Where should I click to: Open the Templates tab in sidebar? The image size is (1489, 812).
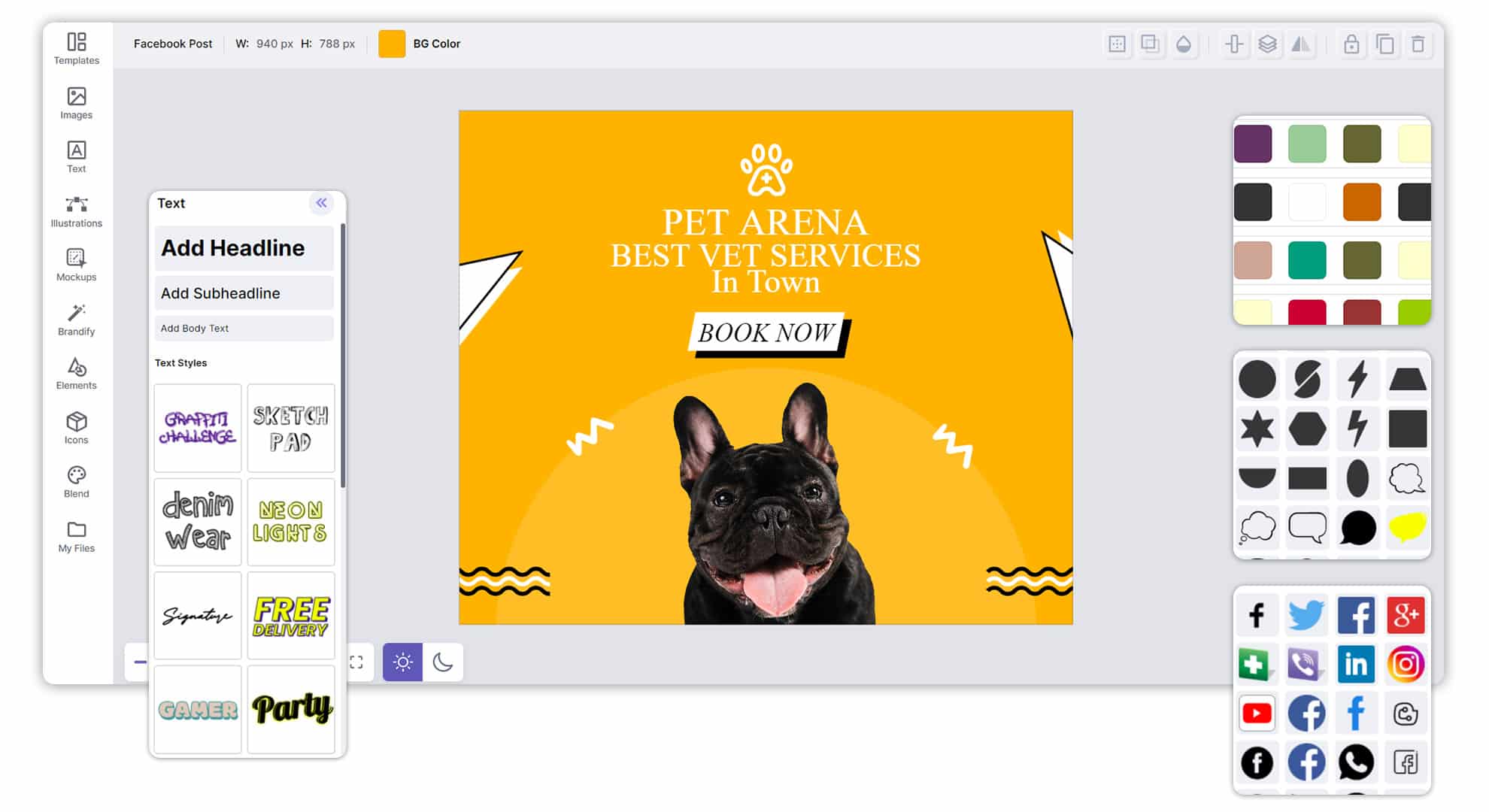pyautogui.click(x=76, y=48)
